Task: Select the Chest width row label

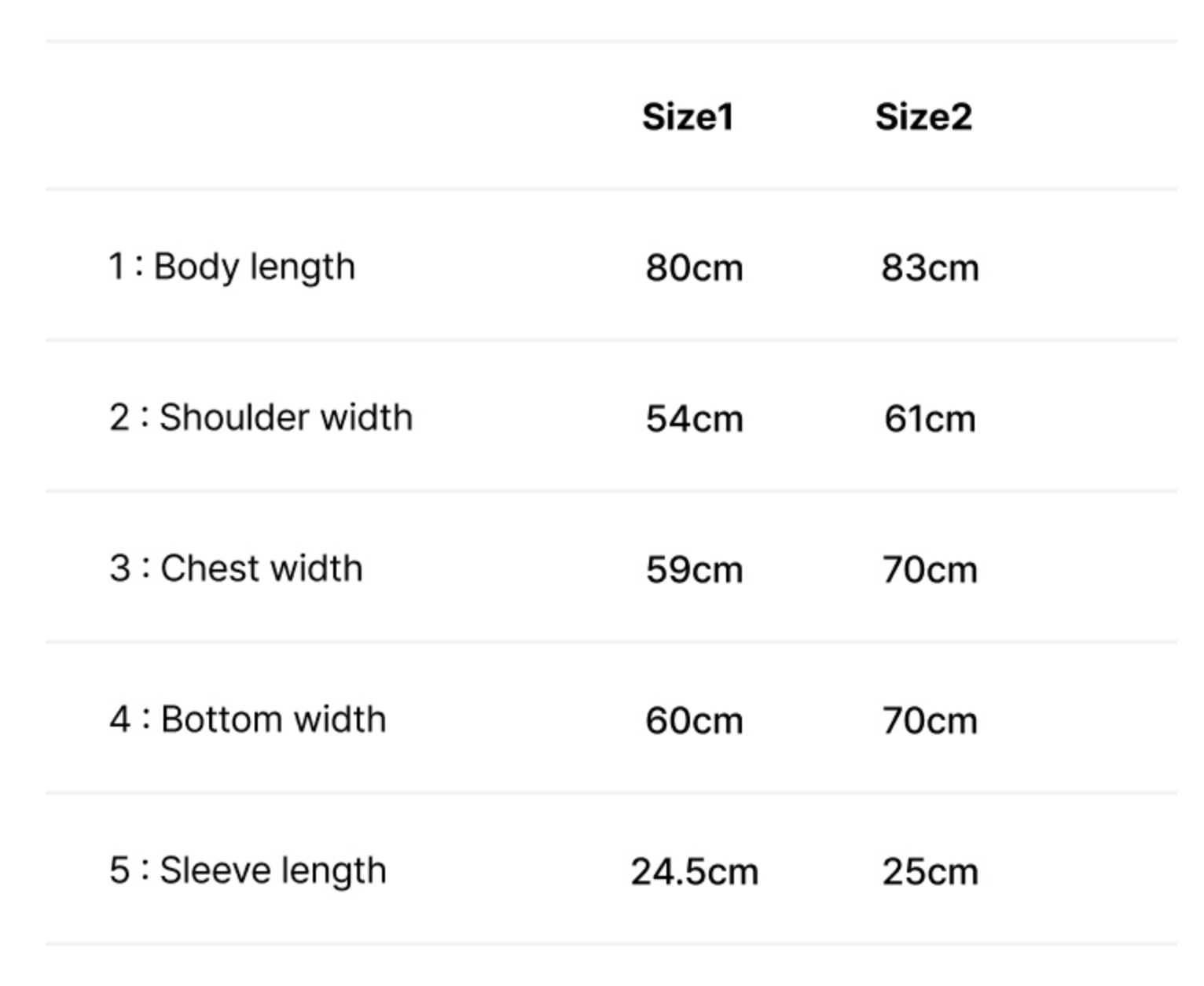Action: click(262, 568)
